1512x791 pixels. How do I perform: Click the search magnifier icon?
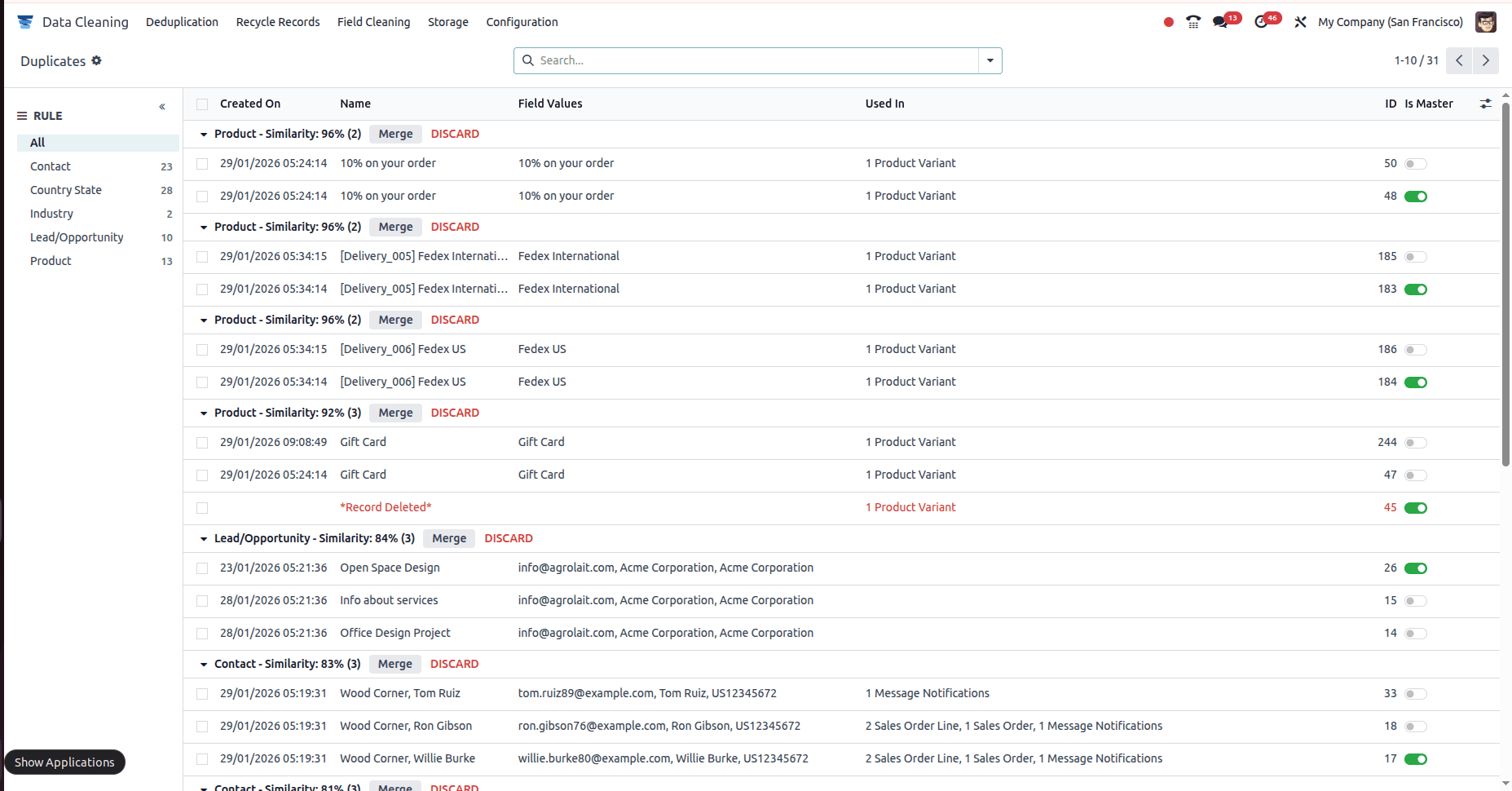point(527,60)
